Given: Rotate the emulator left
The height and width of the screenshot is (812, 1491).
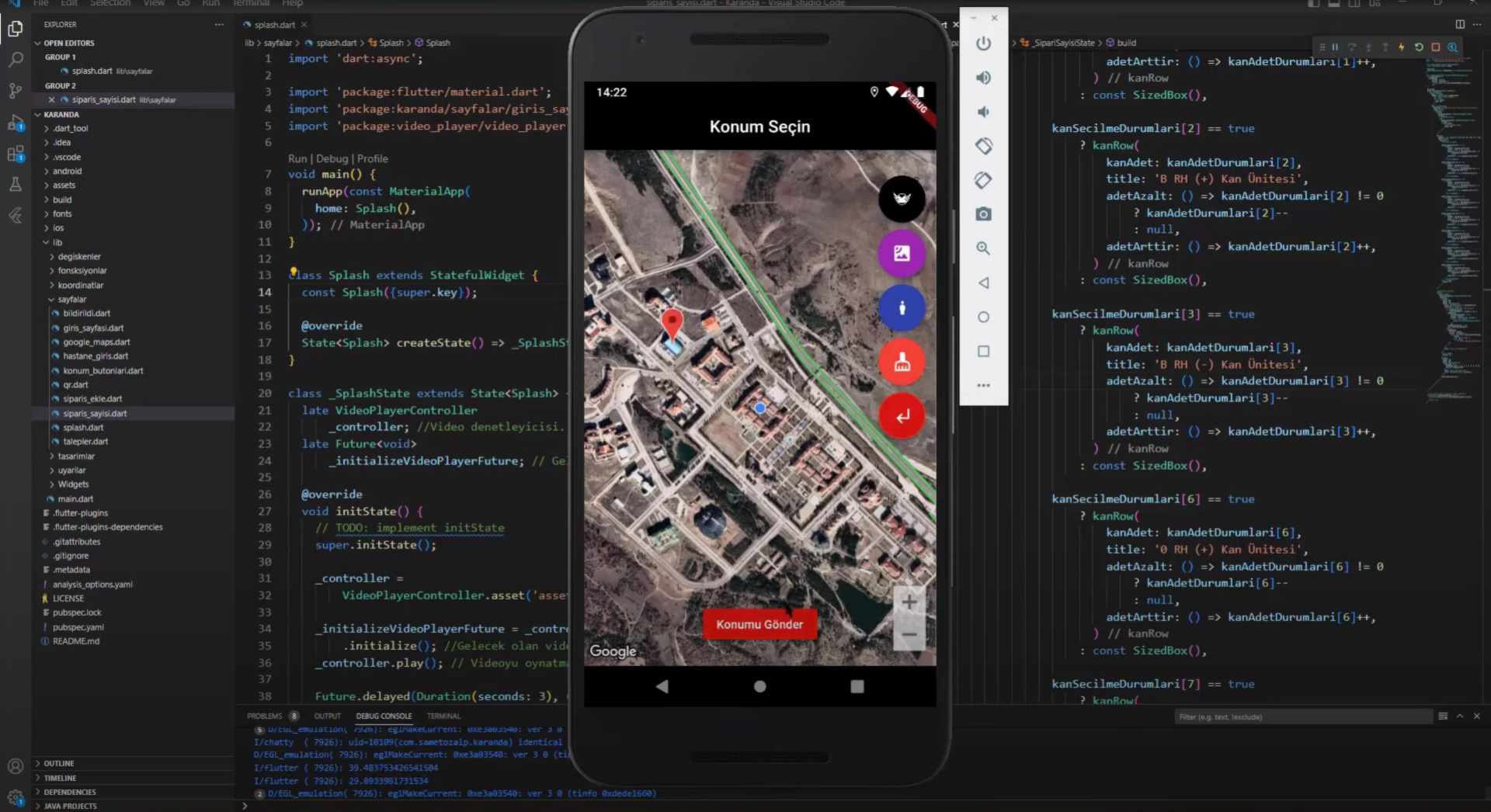Looking at the screenshot, I should click(x=983, y=146).
